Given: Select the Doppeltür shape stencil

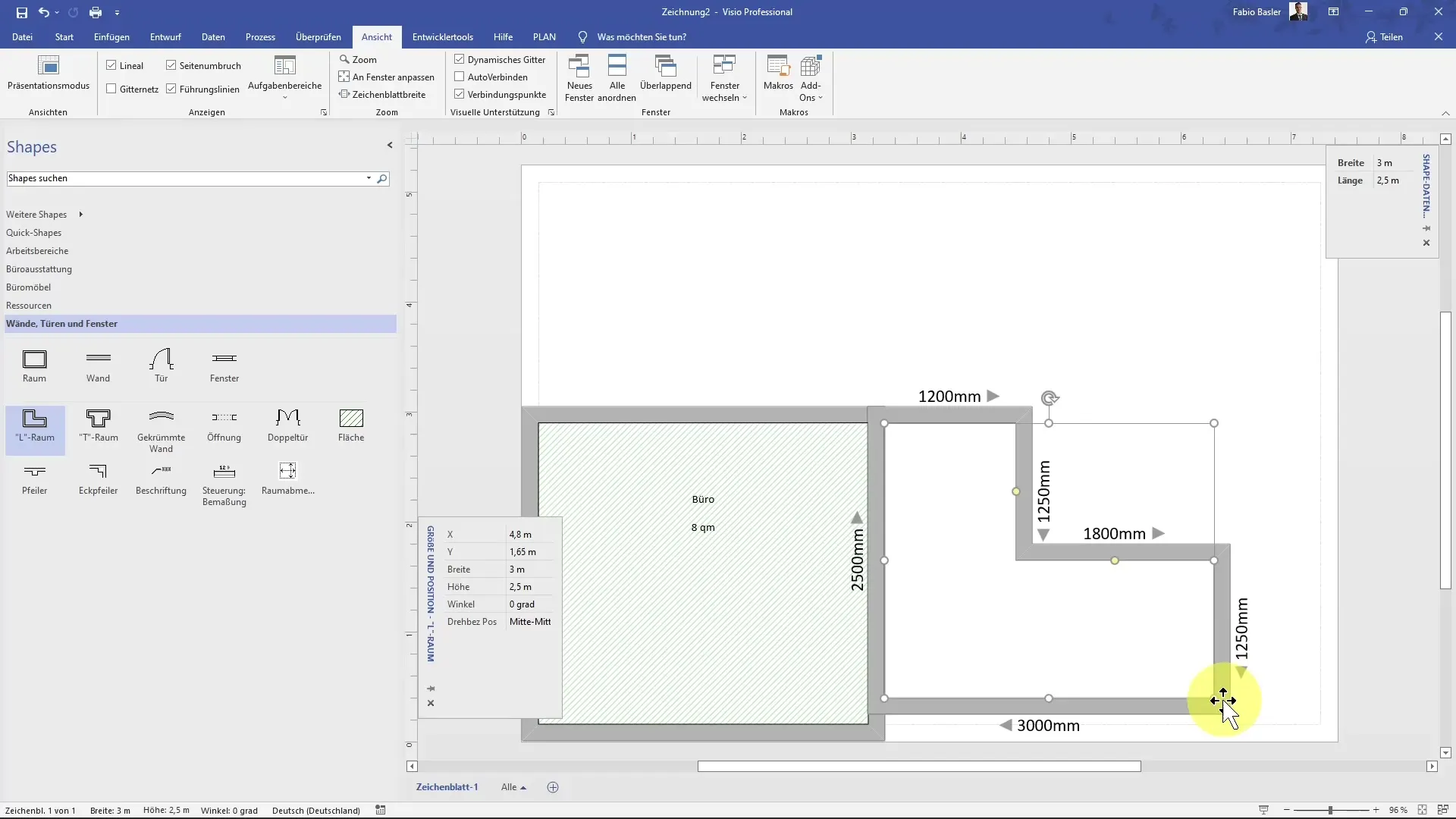Looking at the screenshot, I should 288,426.
